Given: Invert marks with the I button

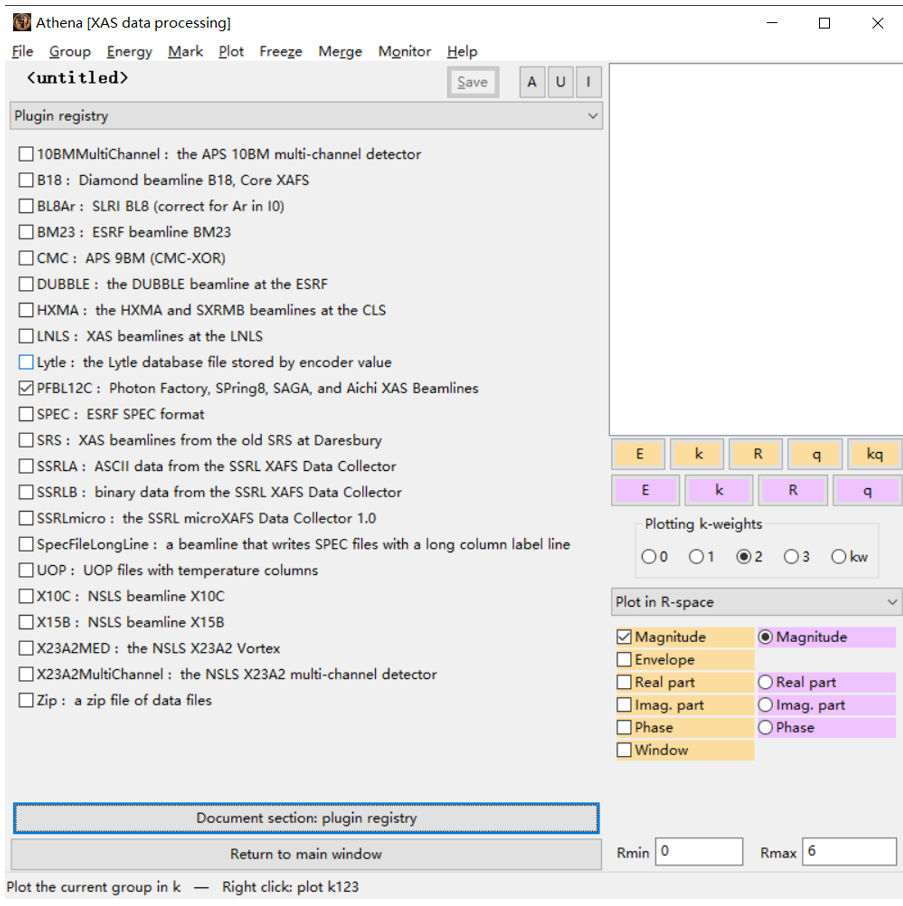Looking at the screenshot, I should [588, 82].
